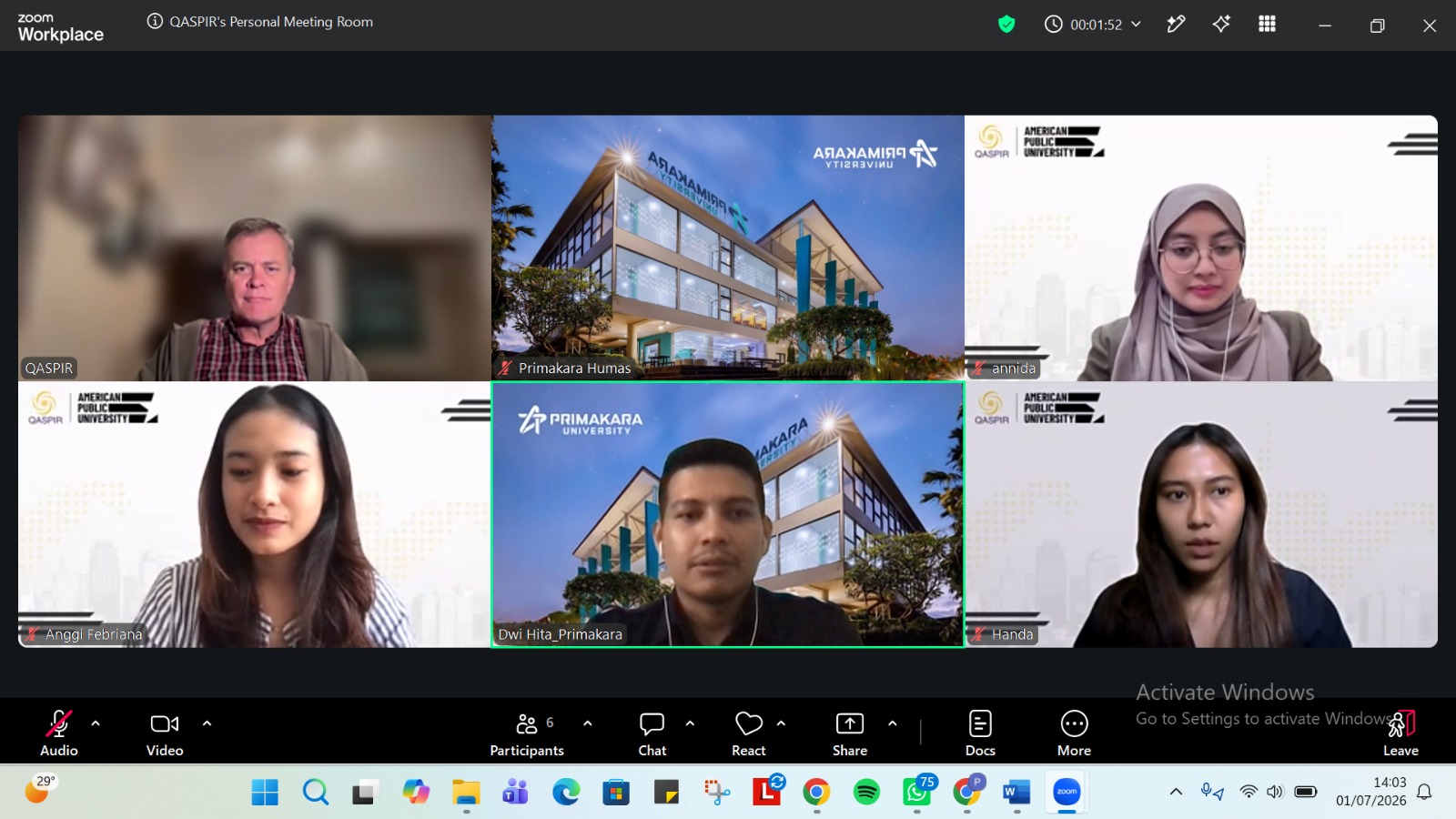Open AI Companion sparkle icon
Screen dimensions: 1456x819
(x=1221, y=25)
